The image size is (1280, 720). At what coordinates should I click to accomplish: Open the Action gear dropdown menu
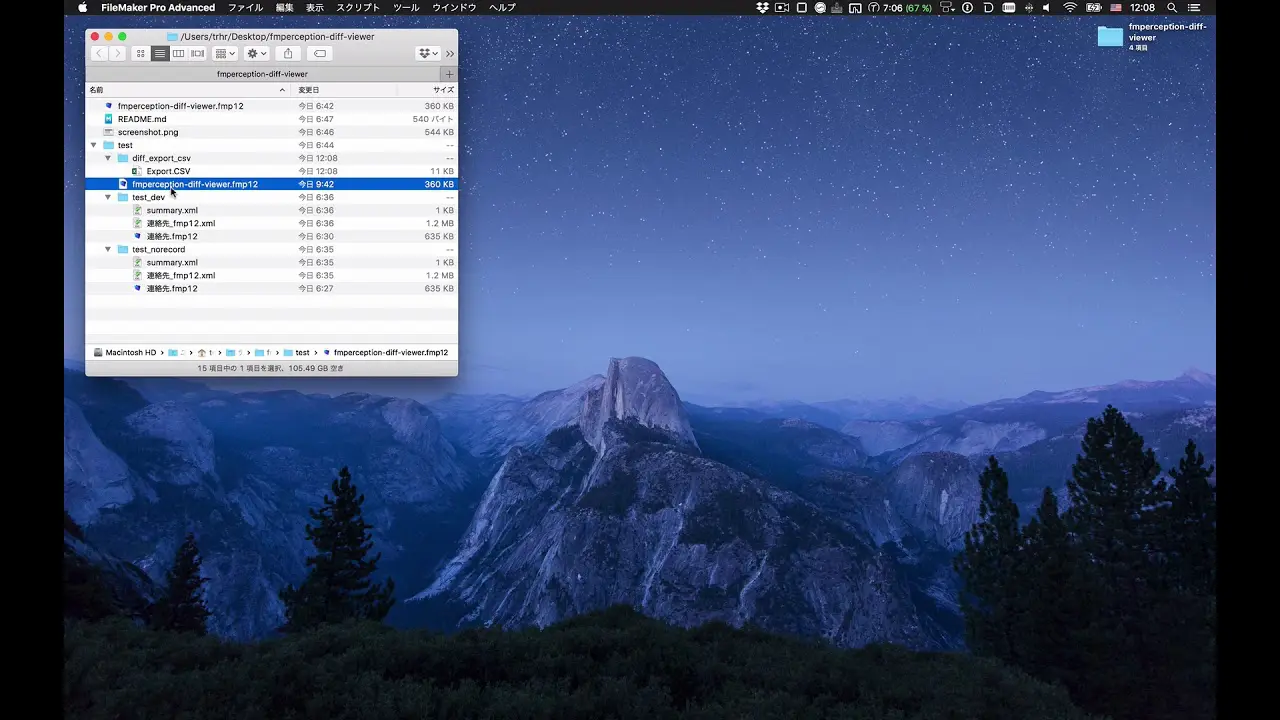[257, 54]
